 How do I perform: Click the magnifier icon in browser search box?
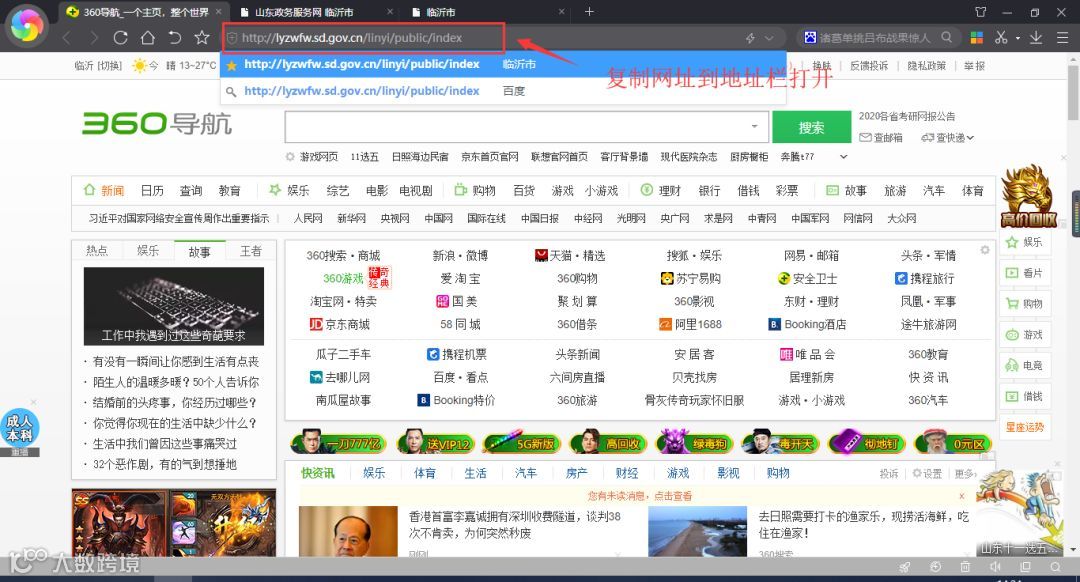(x=947, y=38)
